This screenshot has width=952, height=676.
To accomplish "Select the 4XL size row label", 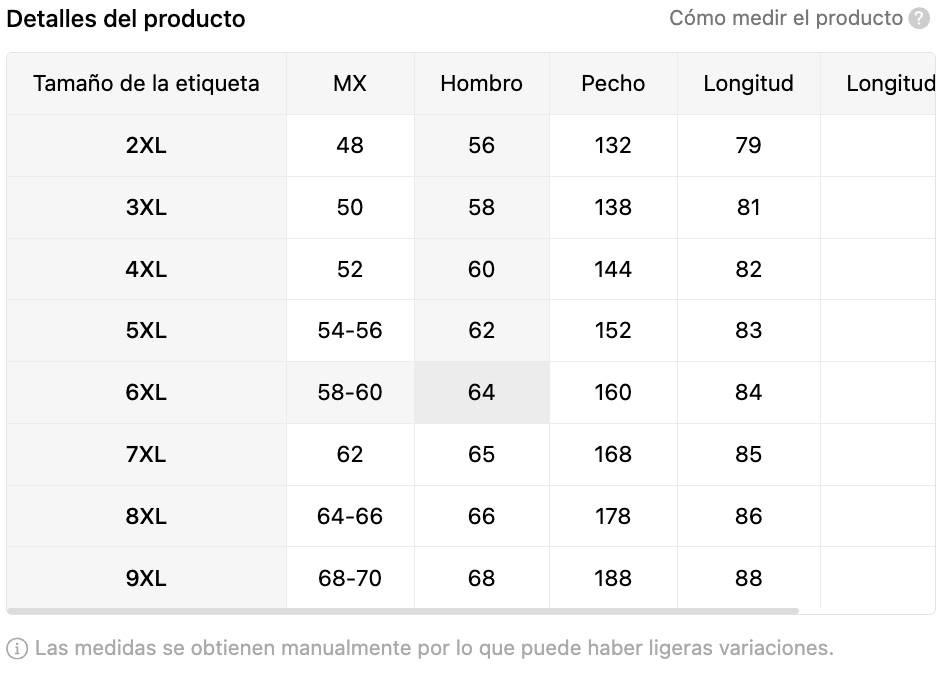I will click(x=146, y=269).
